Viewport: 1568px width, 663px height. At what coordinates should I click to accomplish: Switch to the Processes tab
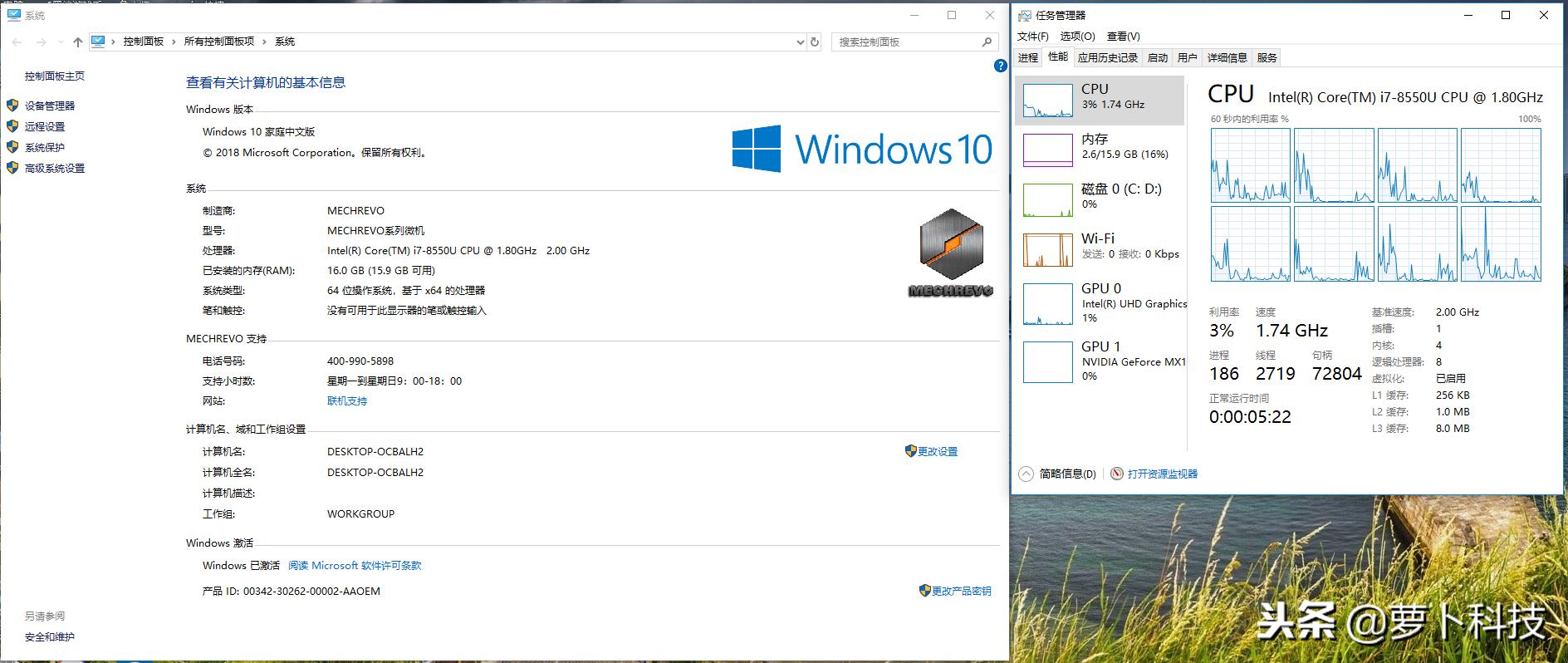(1028, 57)
